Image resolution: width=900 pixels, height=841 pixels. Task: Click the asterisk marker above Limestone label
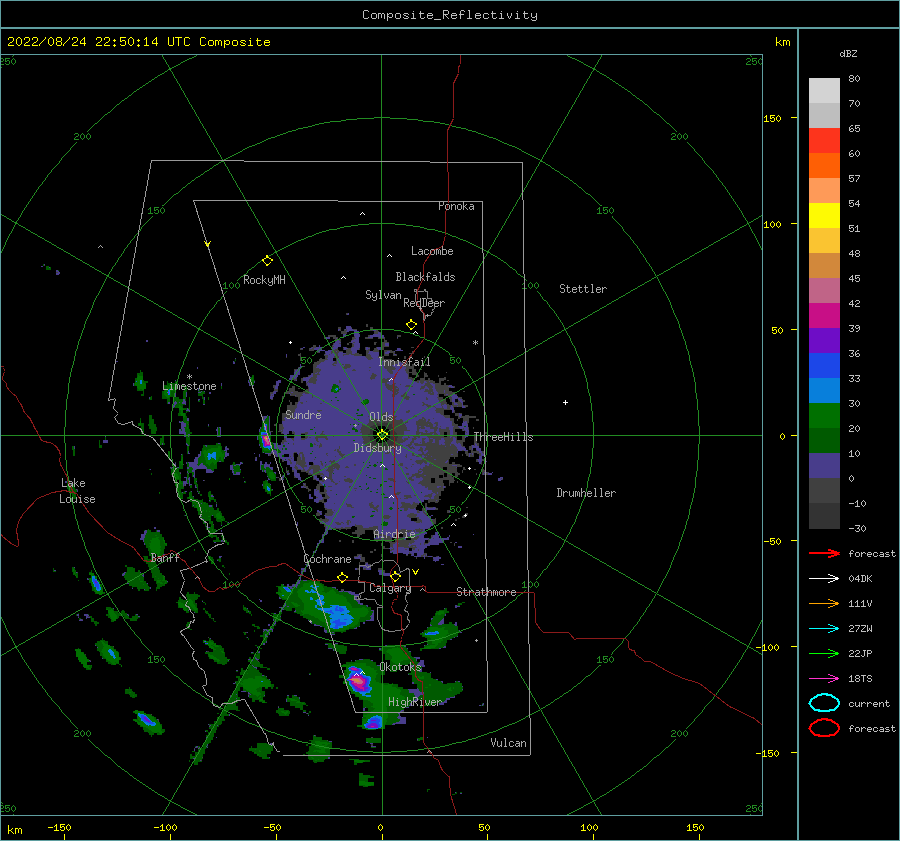click(189, 377)
